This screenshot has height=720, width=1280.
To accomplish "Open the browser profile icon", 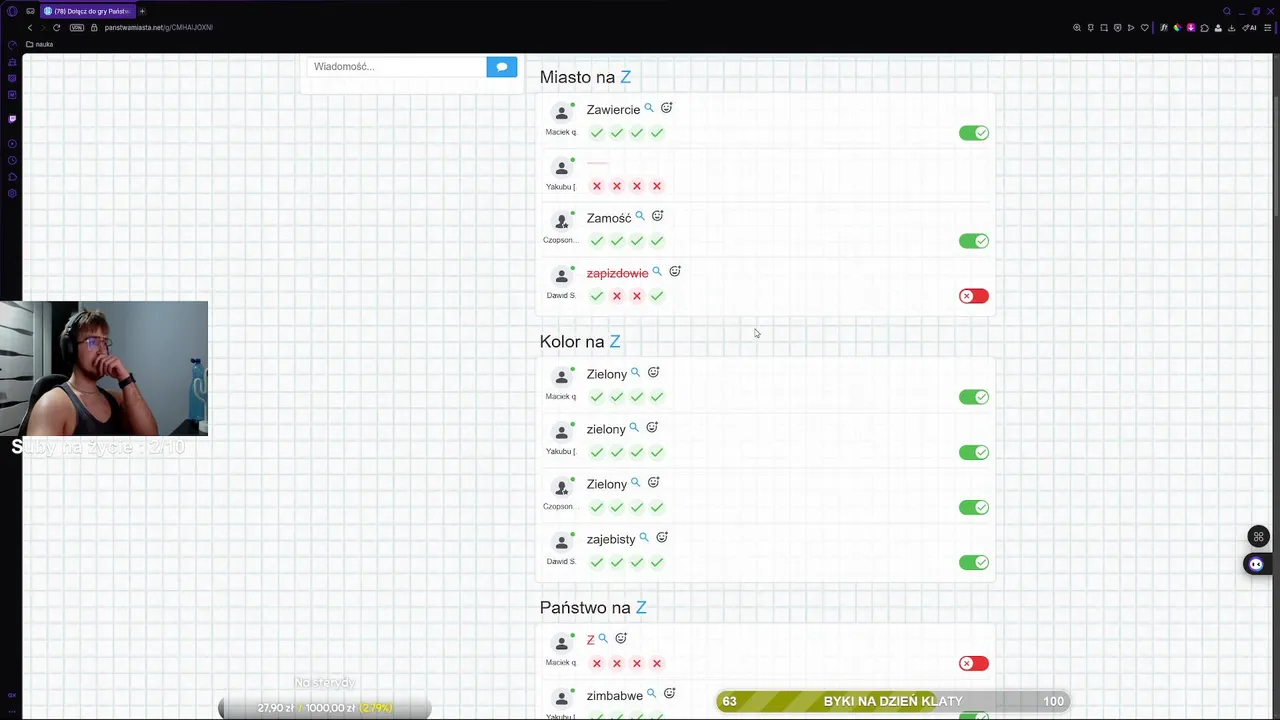I will pyautogui.click(x=1217, y=28).
